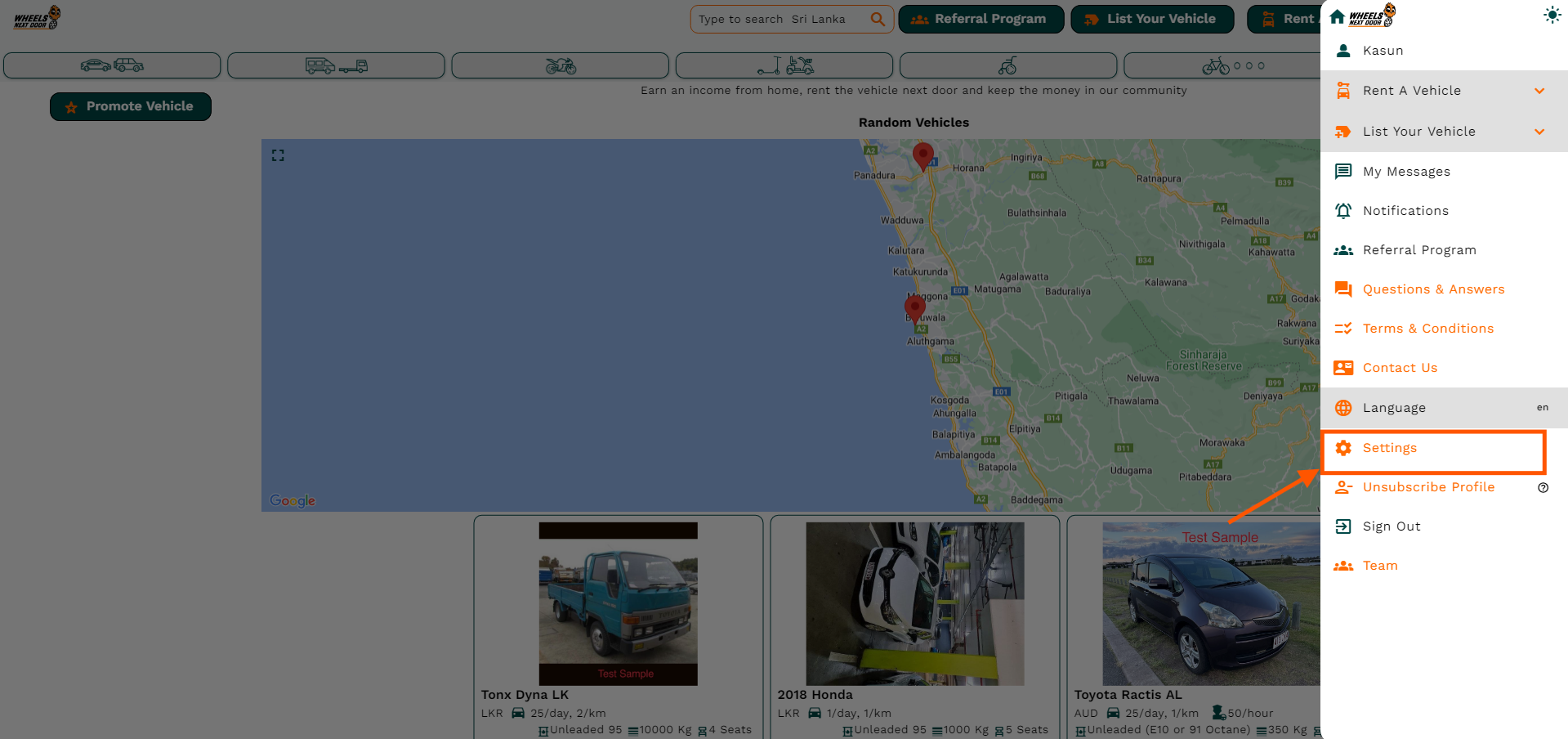
Task: Click the Tonx Dyna LK truck thumbnail
Action: (x=618, y=603)
